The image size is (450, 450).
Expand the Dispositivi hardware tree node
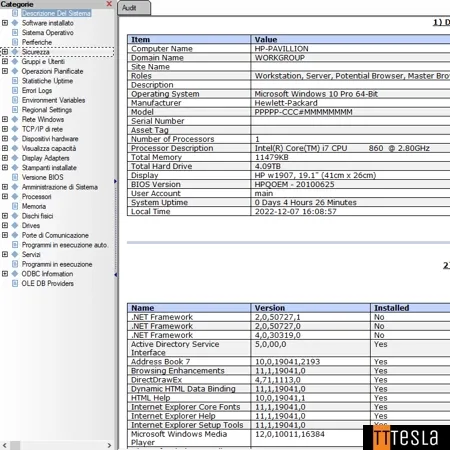[x=5, y=138]
